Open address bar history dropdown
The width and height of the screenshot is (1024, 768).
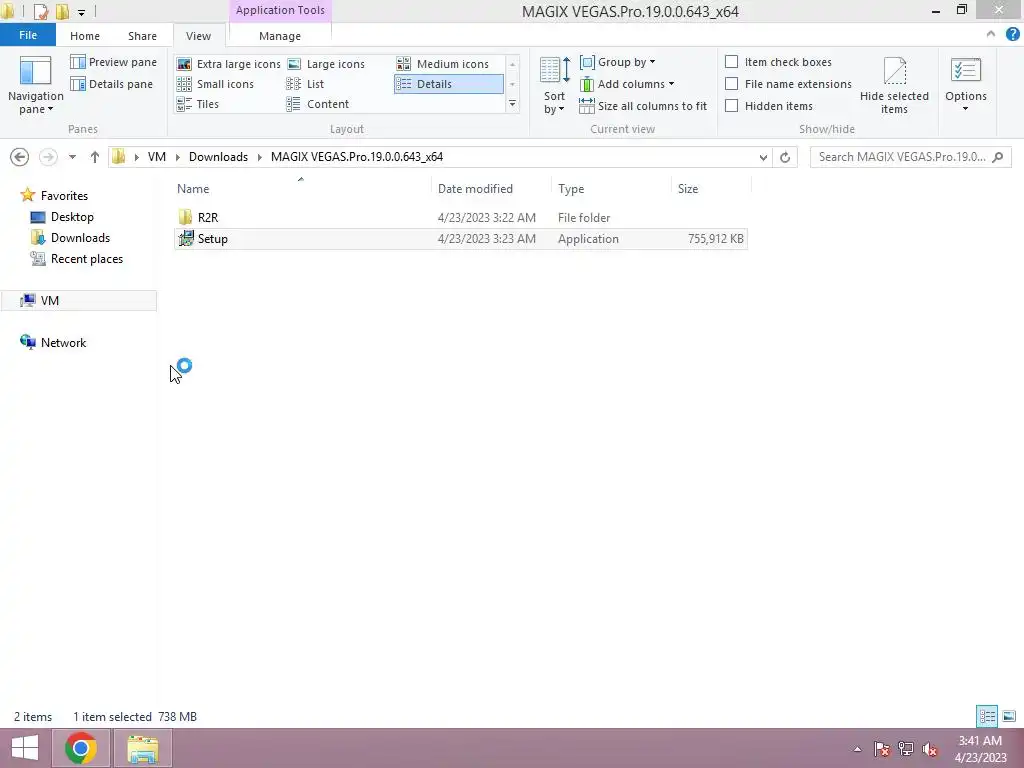(x=763, y=157)
